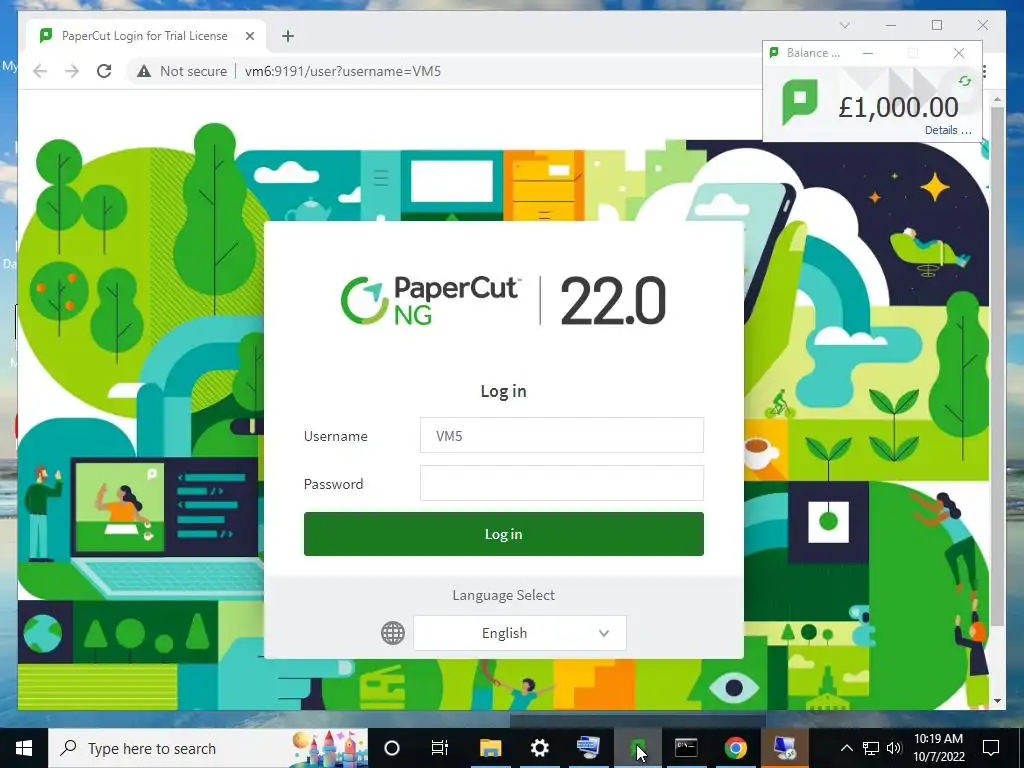Click the taskbar search box
The image size is (1024, 768).
(x=208, y=748)
